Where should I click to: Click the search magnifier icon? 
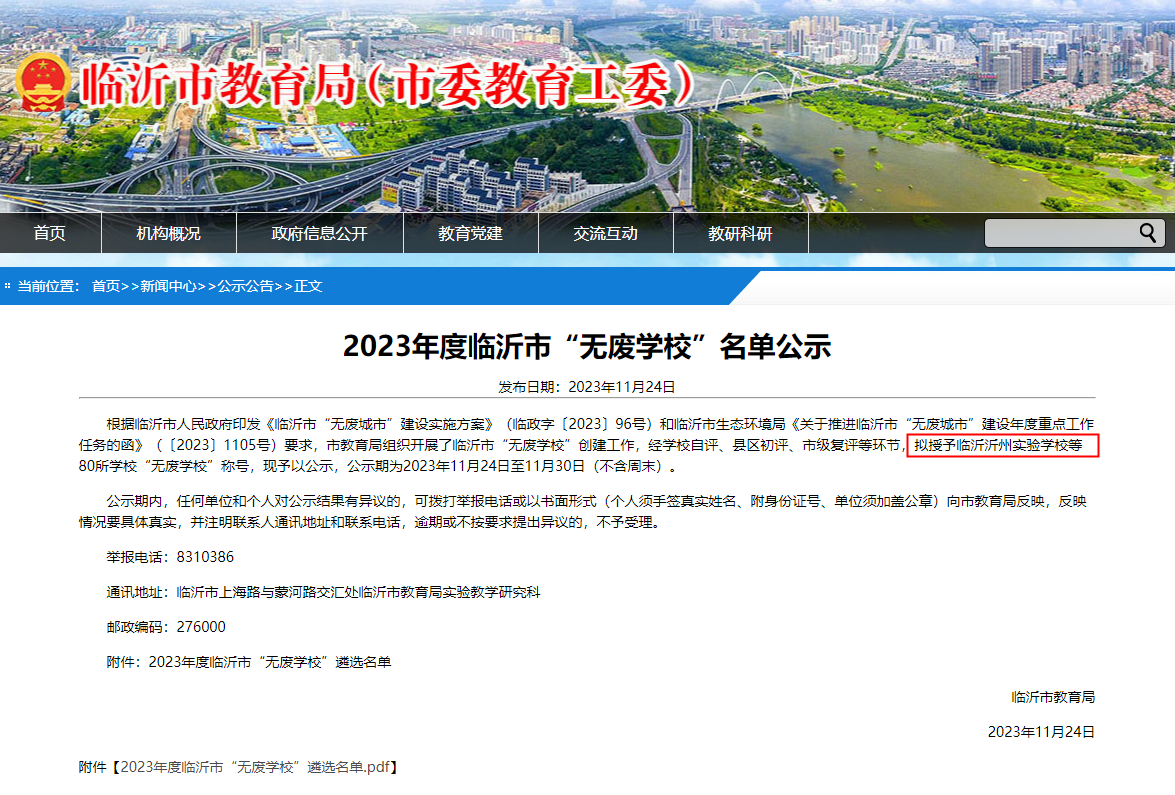click(x=1148, y=233)
